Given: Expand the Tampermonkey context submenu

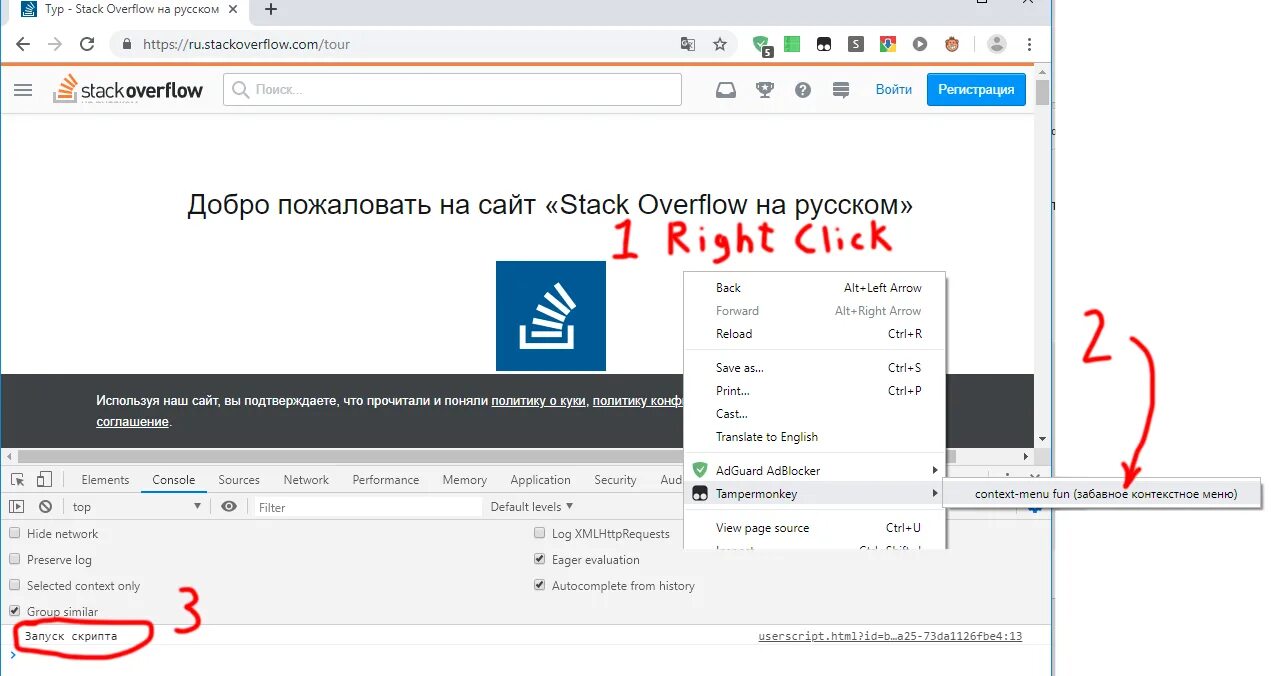Looking at the screenshot, I should [815, 494].
